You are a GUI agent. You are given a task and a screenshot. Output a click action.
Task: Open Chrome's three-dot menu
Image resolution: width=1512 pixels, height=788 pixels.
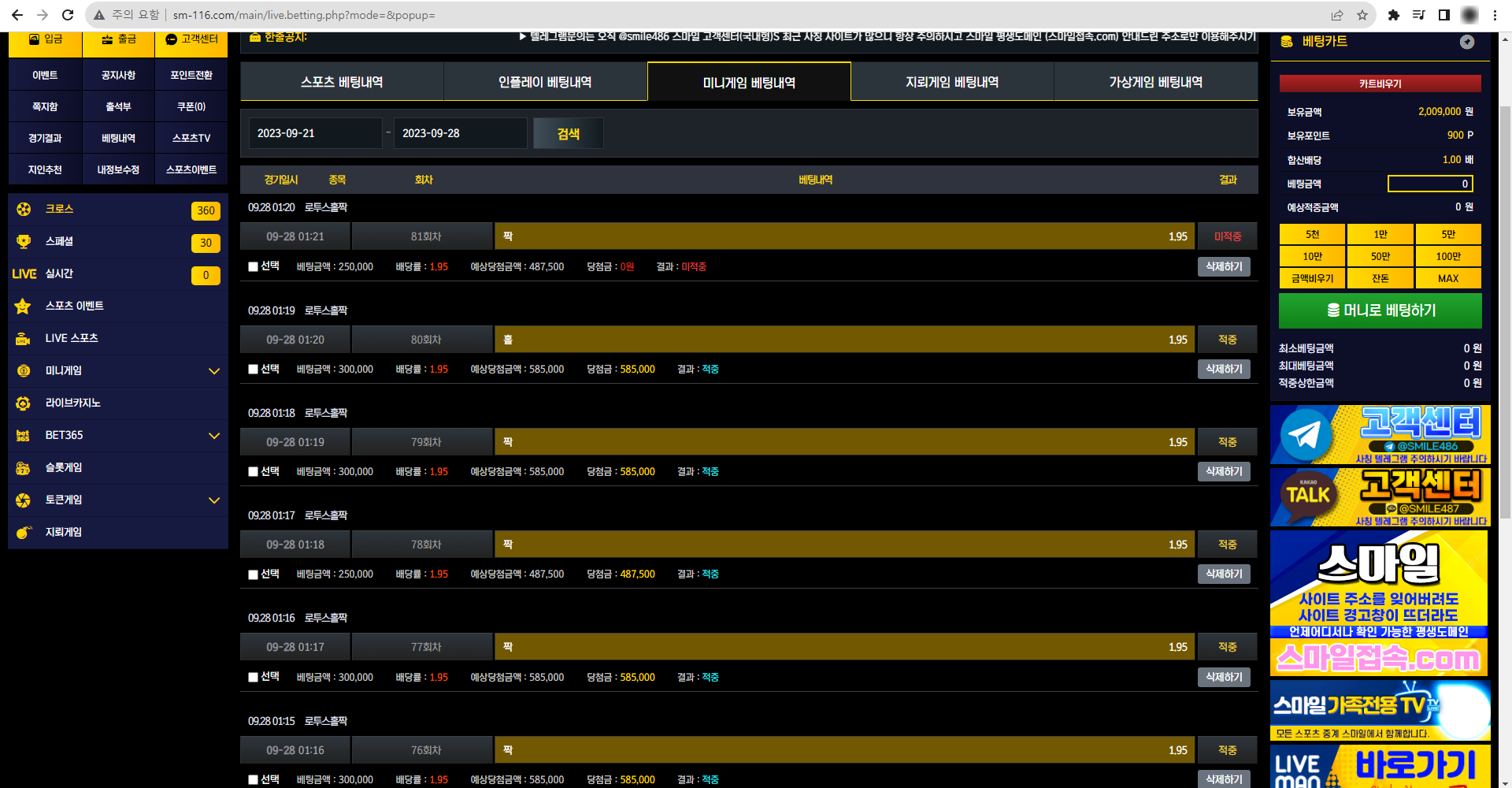(x=1495, y=15)
